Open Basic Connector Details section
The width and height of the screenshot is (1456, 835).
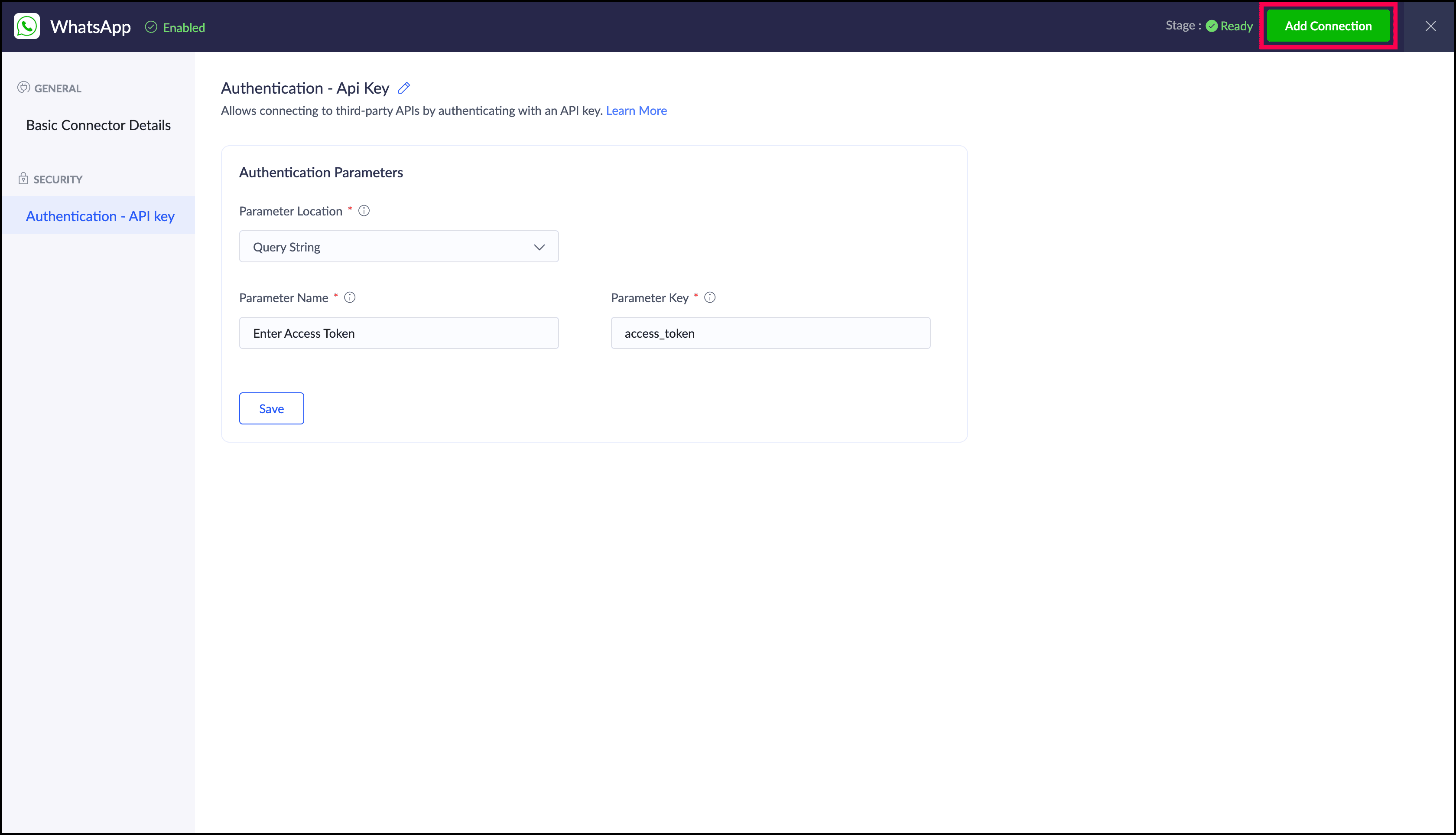tap(98, 125)
